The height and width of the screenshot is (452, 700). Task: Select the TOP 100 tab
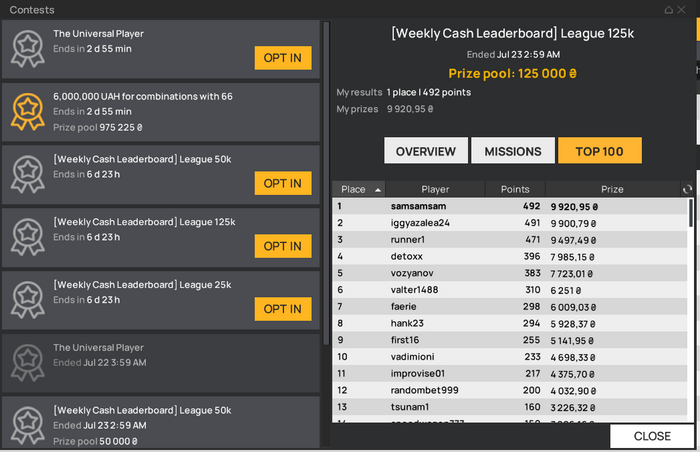600,151
